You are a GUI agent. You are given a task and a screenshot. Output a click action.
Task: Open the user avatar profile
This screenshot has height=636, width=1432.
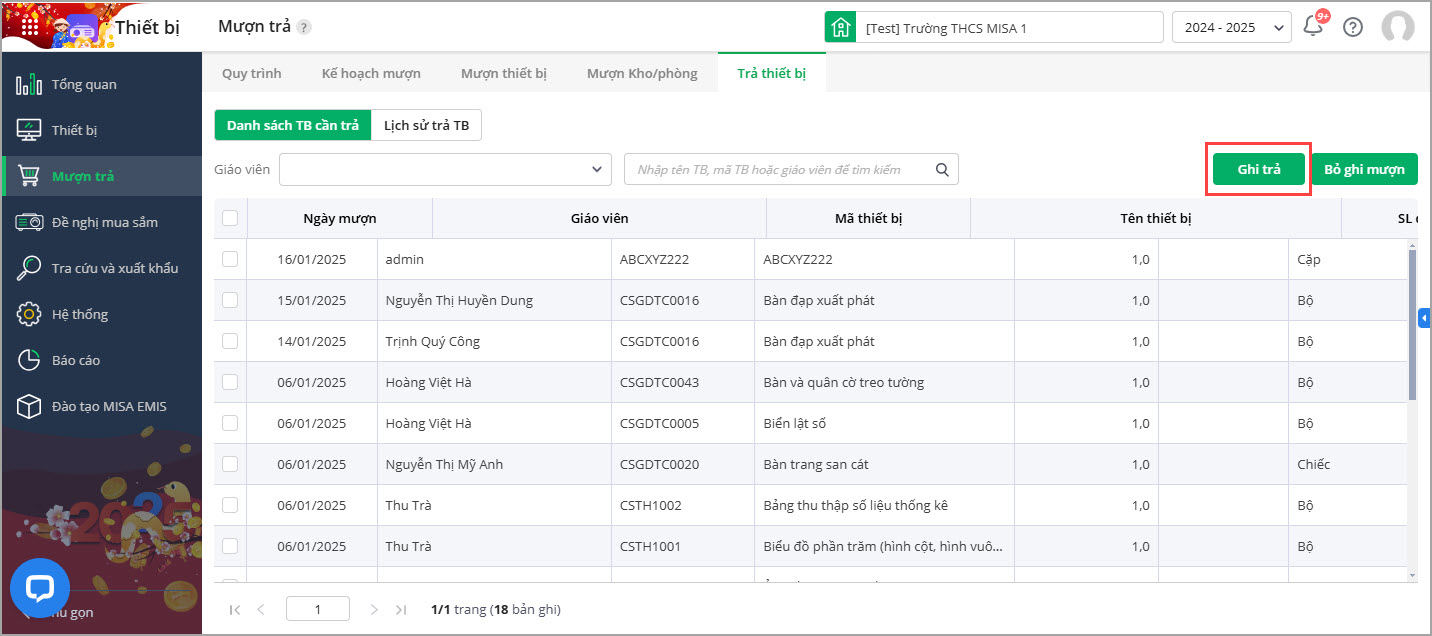(x=1397, y=27)
